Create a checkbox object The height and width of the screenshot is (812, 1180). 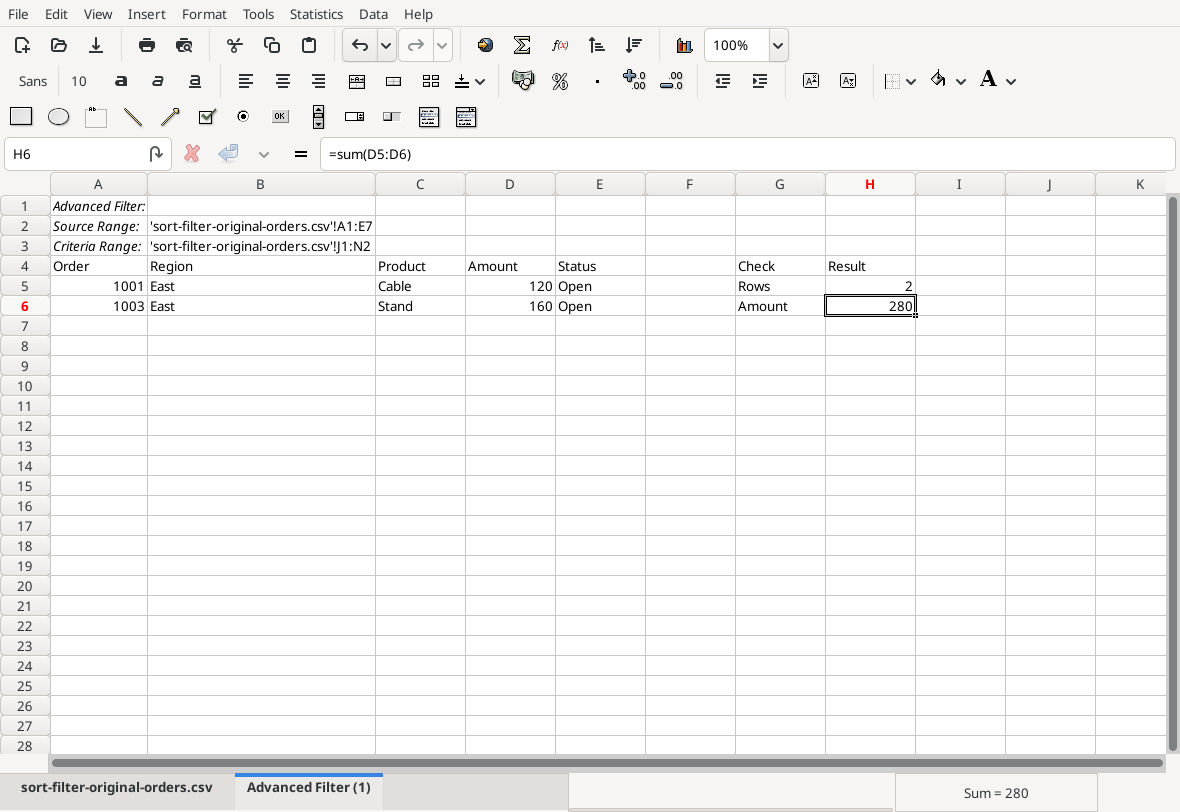tap(207, 117)
